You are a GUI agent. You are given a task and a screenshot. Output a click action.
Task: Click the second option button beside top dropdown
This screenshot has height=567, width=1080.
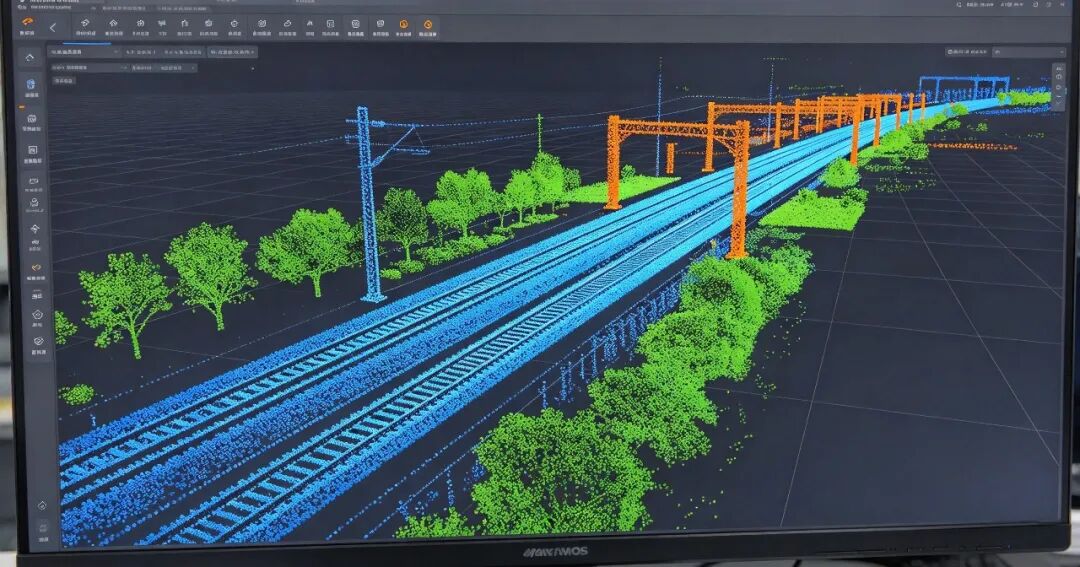click(183, 52)
